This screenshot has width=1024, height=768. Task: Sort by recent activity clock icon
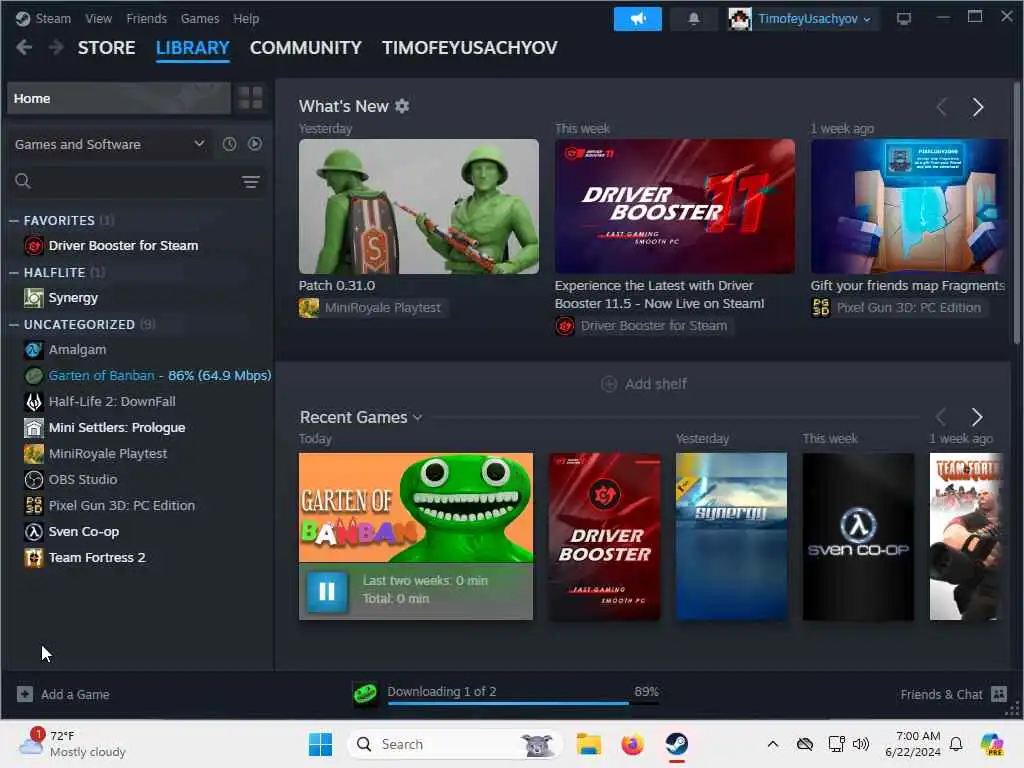click(x=229, y=144)
